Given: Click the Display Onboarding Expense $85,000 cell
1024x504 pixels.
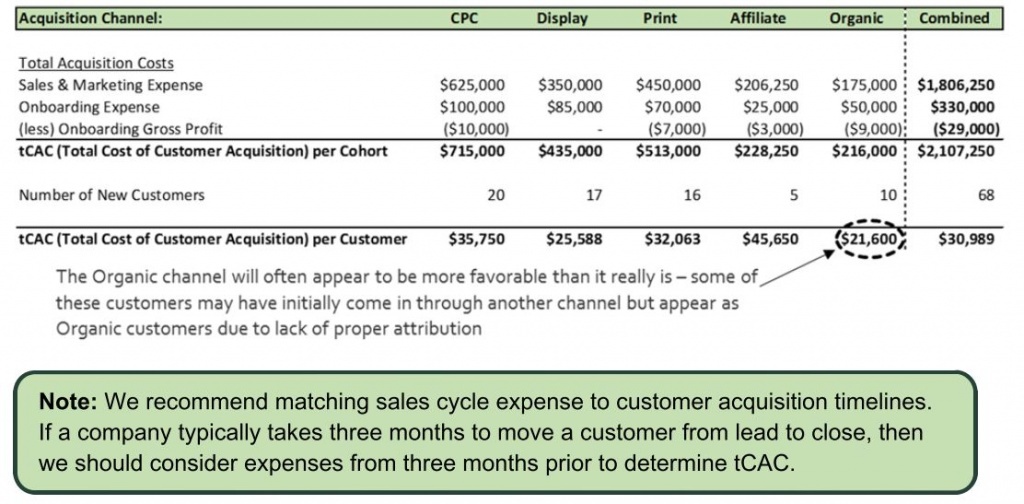Looking at the screenshot, I should (x=575, y=106).
